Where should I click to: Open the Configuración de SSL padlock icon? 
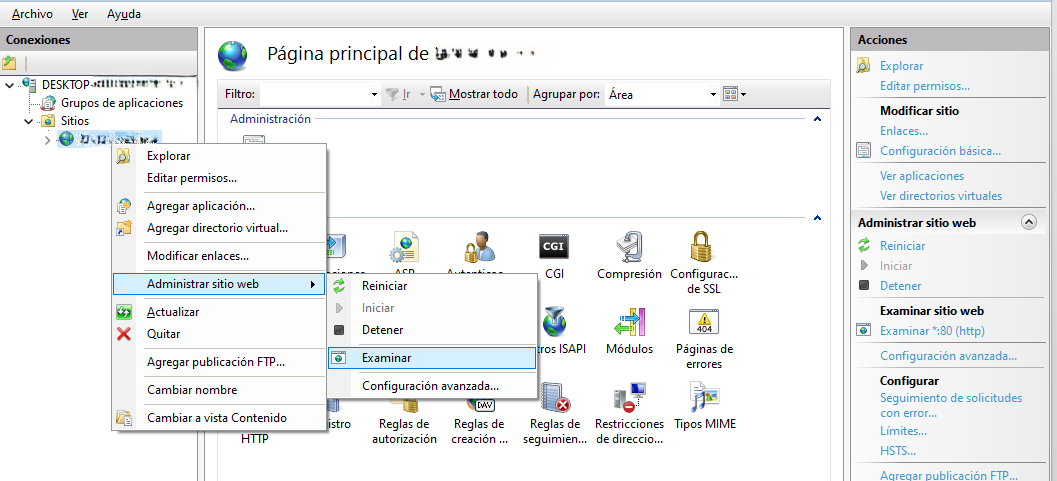[703, 246]
